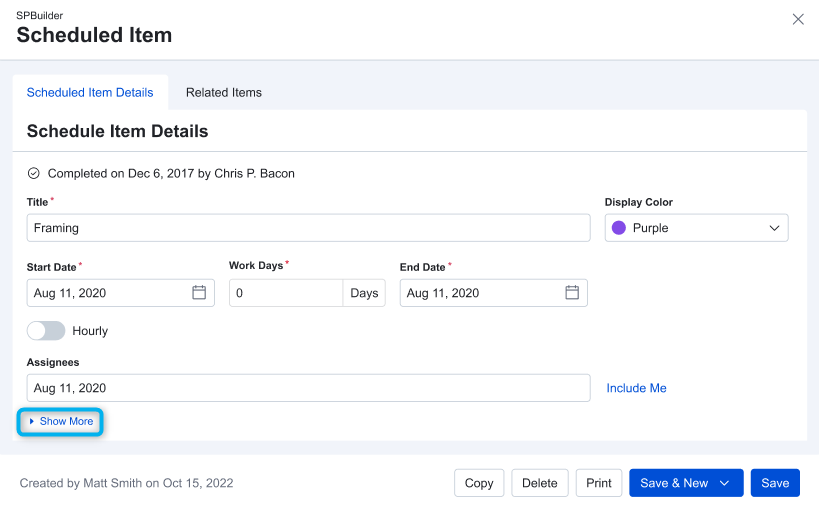This screenshot has height=508, width=819.
Task: Expand the Show More section
Action: pos(61,421)
